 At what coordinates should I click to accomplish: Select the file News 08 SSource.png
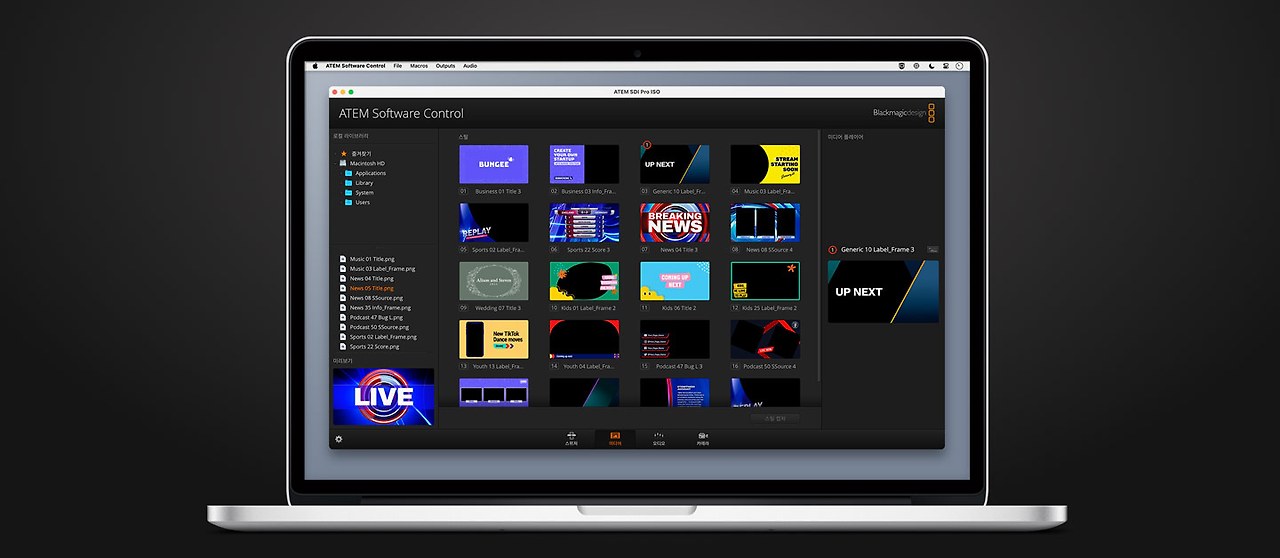(371, 298)
